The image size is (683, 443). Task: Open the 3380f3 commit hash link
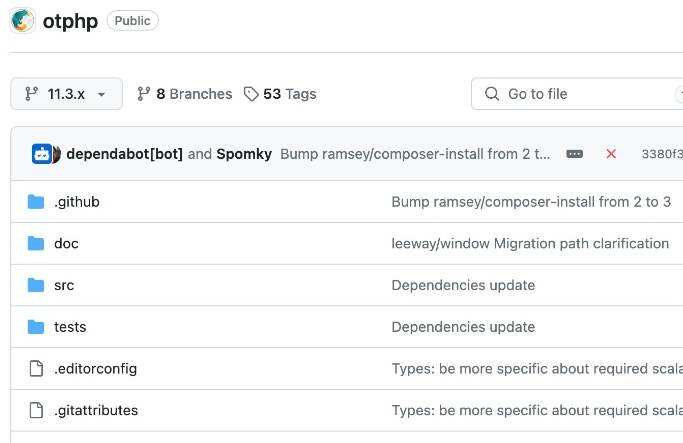click(661, 154)
